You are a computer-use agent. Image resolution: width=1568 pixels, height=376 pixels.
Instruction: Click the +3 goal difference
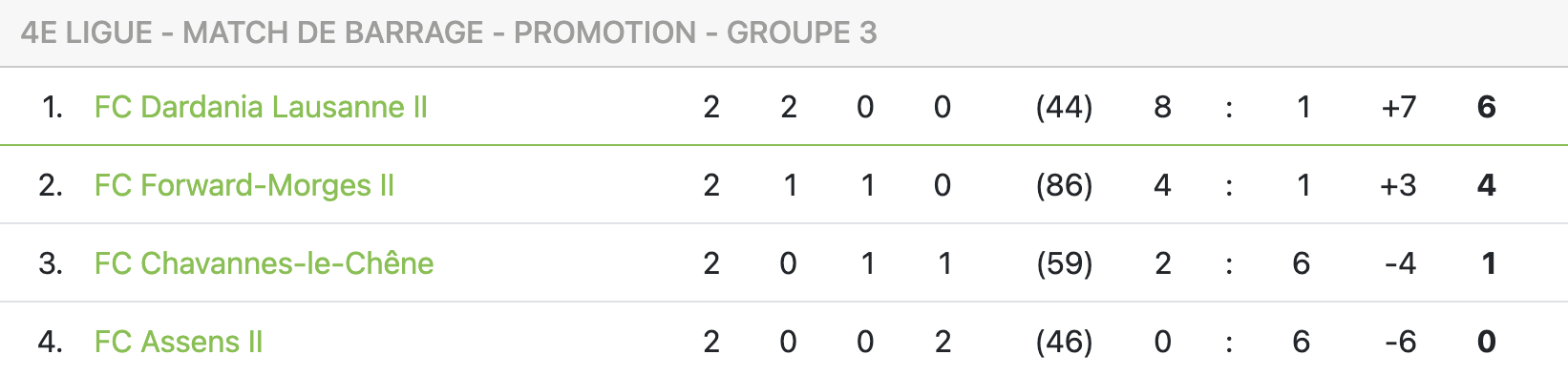pyautogui.click(x=1399, y=185)
